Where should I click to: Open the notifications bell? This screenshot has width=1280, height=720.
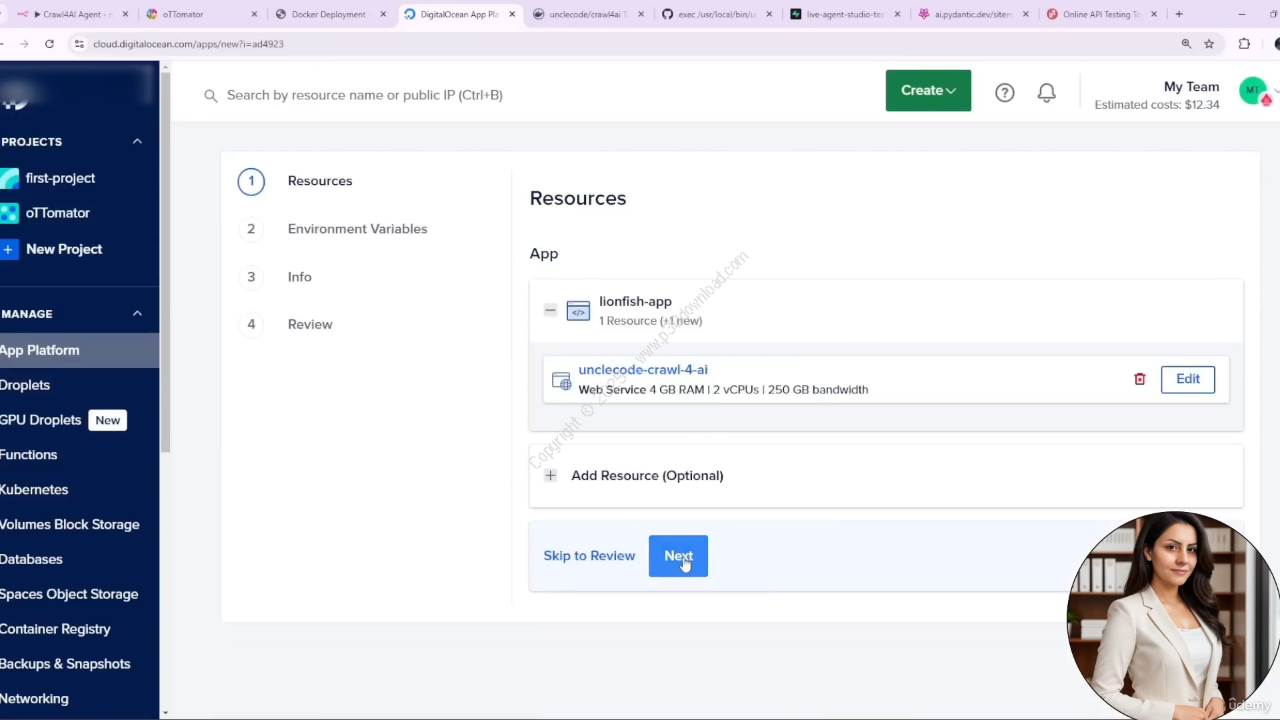[1047, 93]
